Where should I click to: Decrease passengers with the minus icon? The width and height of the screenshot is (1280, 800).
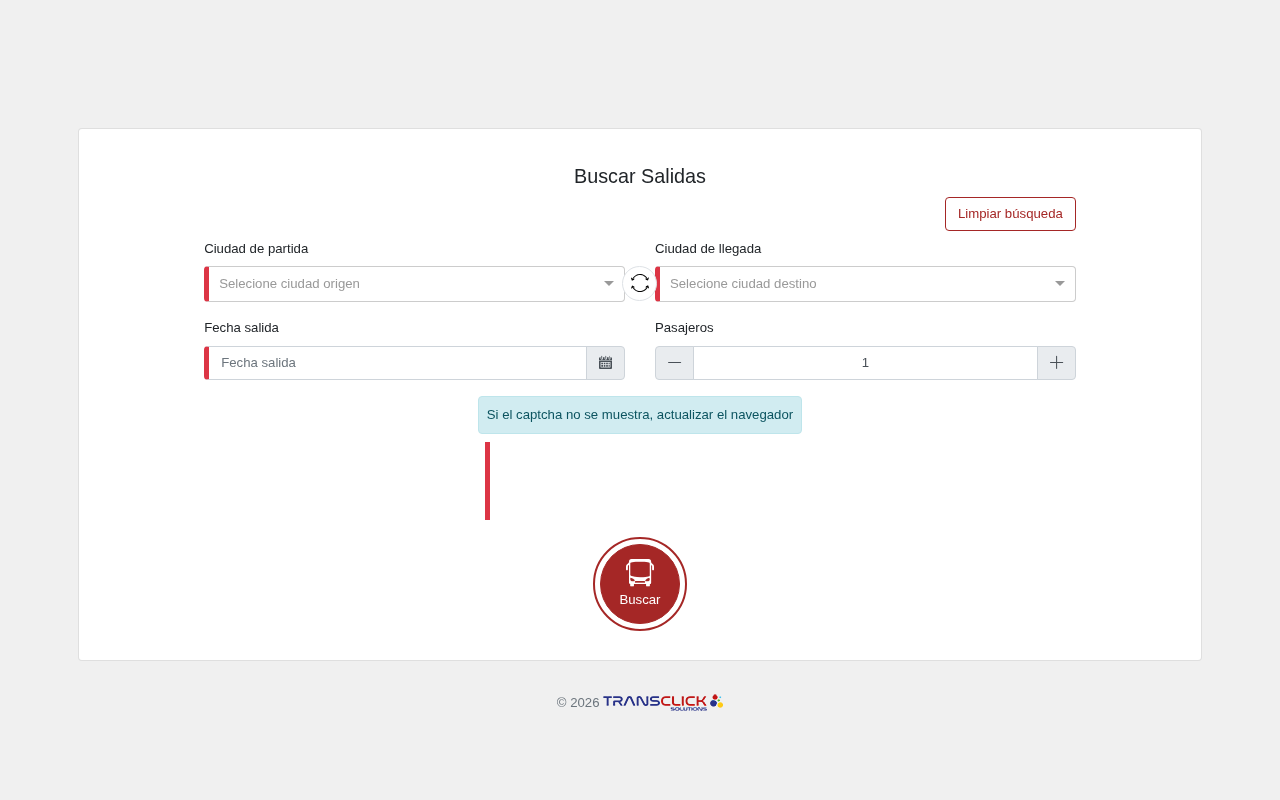pyautogui.click(x=674, y=363)
